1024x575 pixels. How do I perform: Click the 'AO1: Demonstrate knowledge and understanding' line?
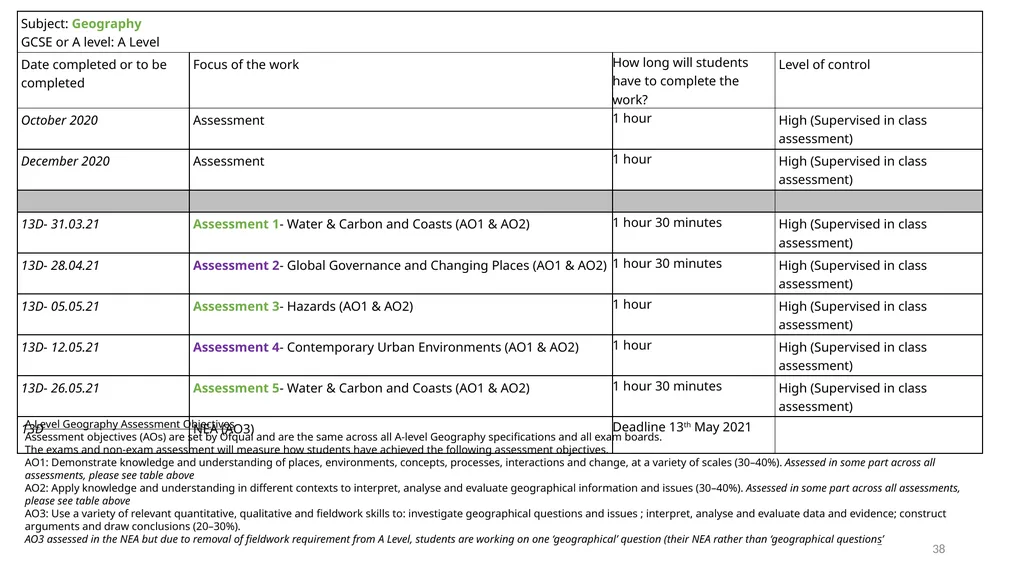point(480,469)
